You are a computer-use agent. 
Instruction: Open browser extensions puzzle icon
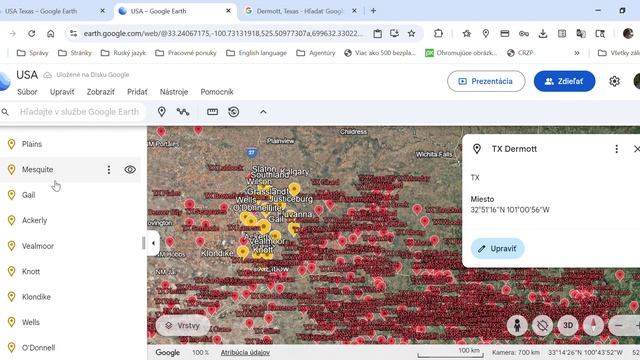coord(438,33)
